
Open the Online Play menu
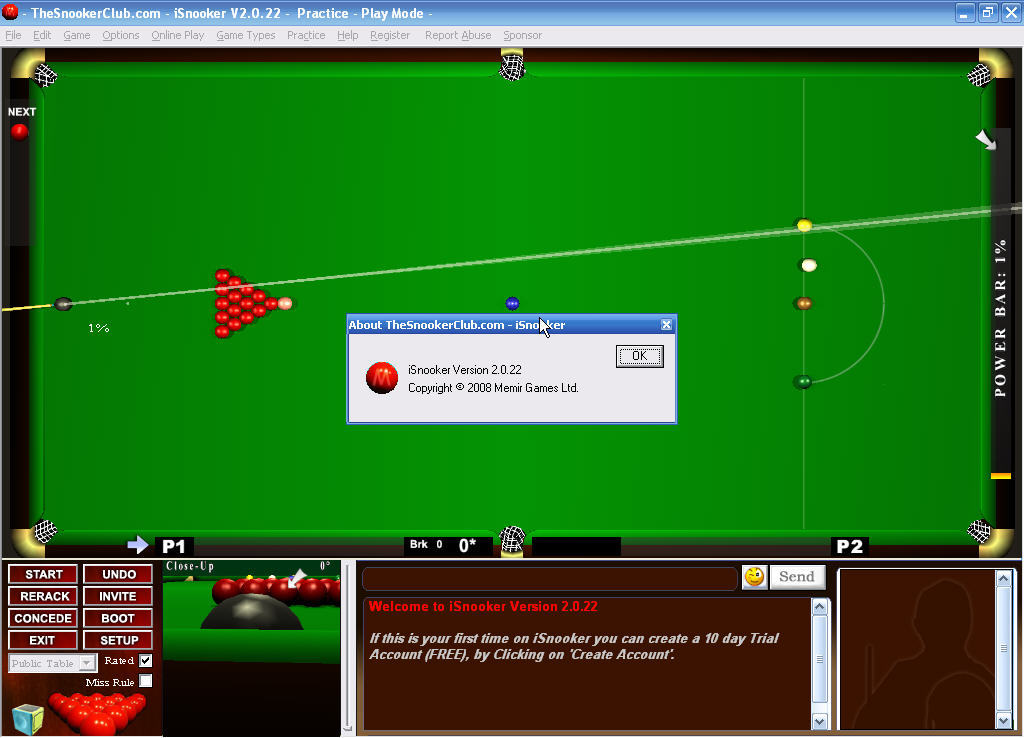click(x=178, y=35)
